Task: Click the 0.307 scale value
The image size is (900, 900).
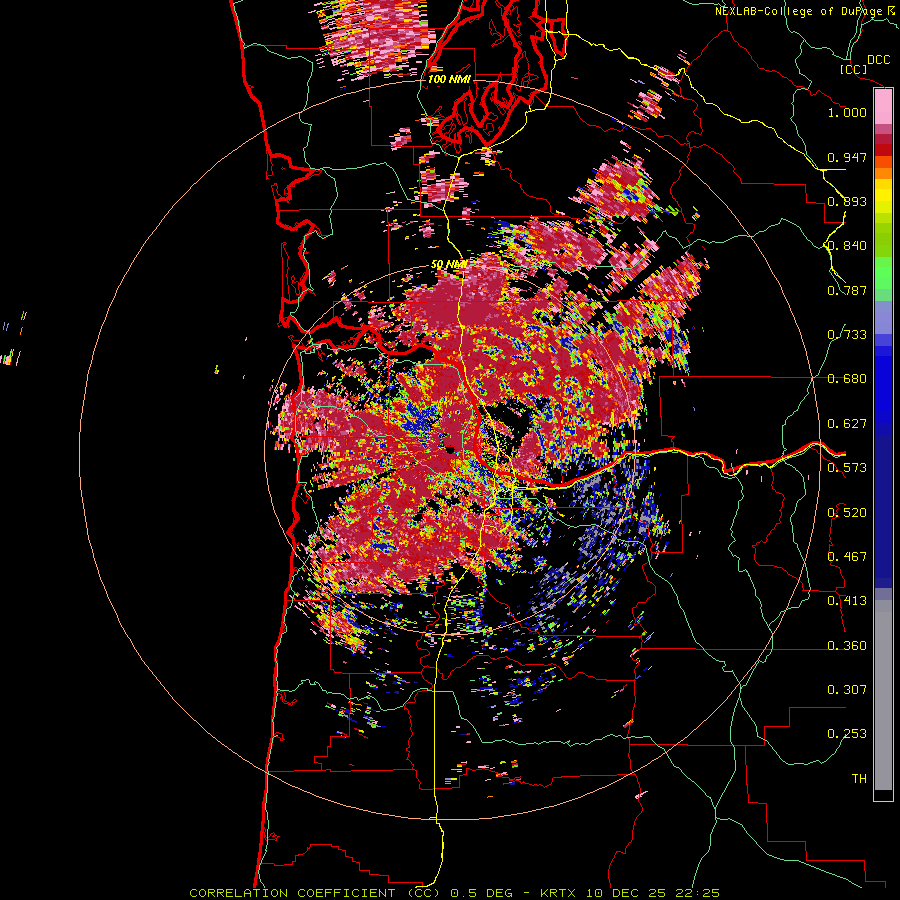Action: coord(847,690)
